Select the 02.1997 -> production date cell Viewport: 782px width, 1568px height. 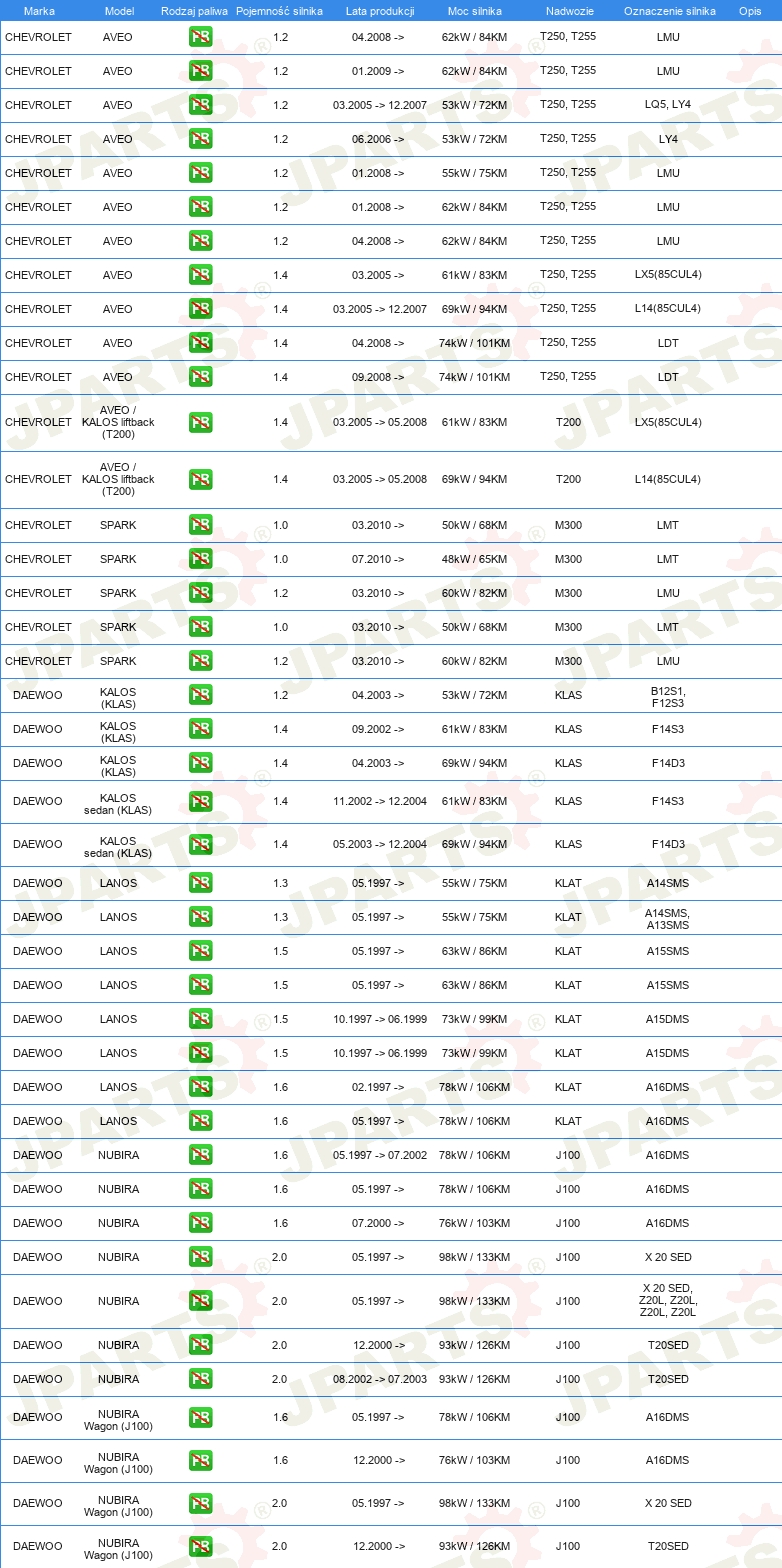click(378, 1087)
